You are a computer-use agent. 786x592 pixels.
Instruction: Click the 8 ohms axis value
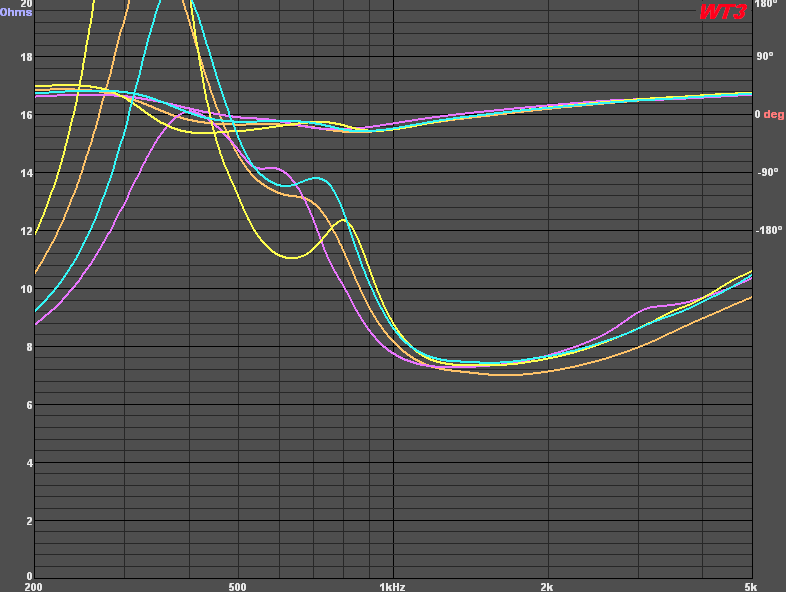pyautogui.click(x=29, y=347)
